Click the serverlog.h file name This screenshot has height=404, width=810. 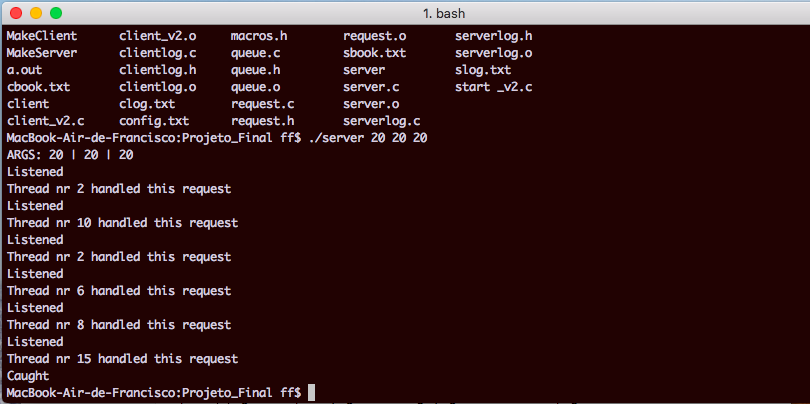click(493, 36)
